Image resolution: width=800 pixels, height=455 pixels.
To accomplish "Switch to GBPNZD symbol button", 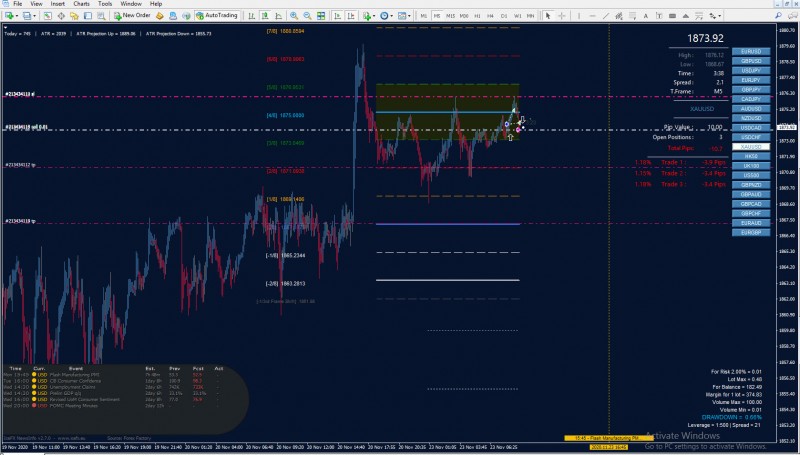I will [751, 185].
